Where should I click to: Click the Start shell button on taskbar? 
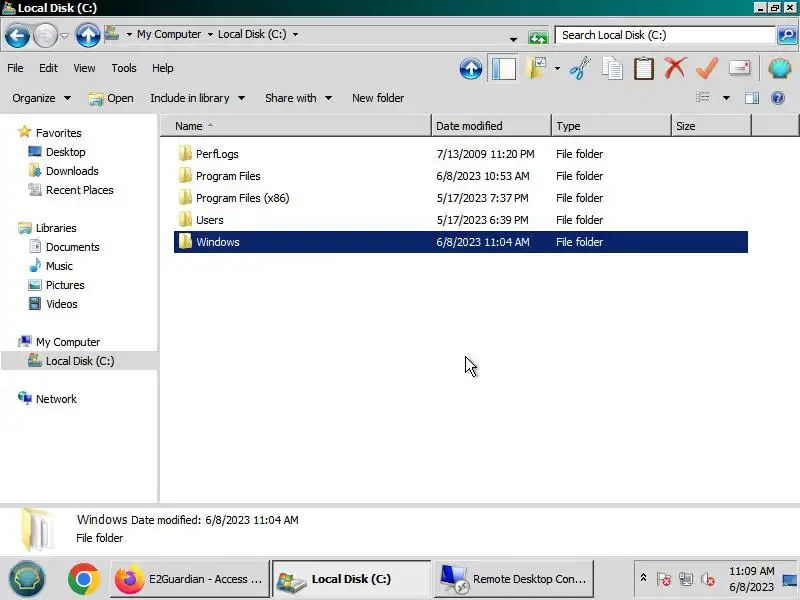pyautogui.click(x=27, y=579)
